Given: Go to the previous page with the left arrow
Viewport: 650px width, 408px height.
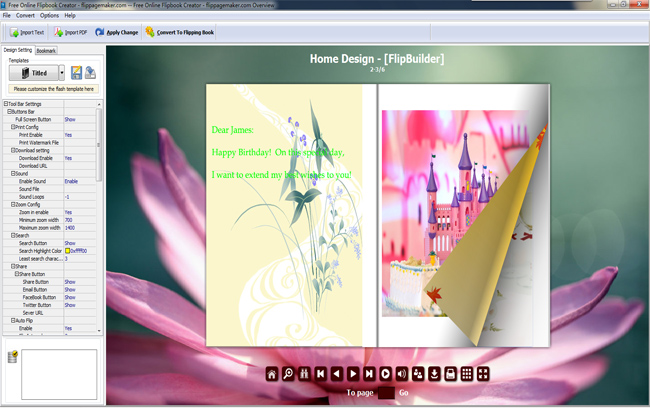Looking at the screenshot, I should tap(337, 374).
